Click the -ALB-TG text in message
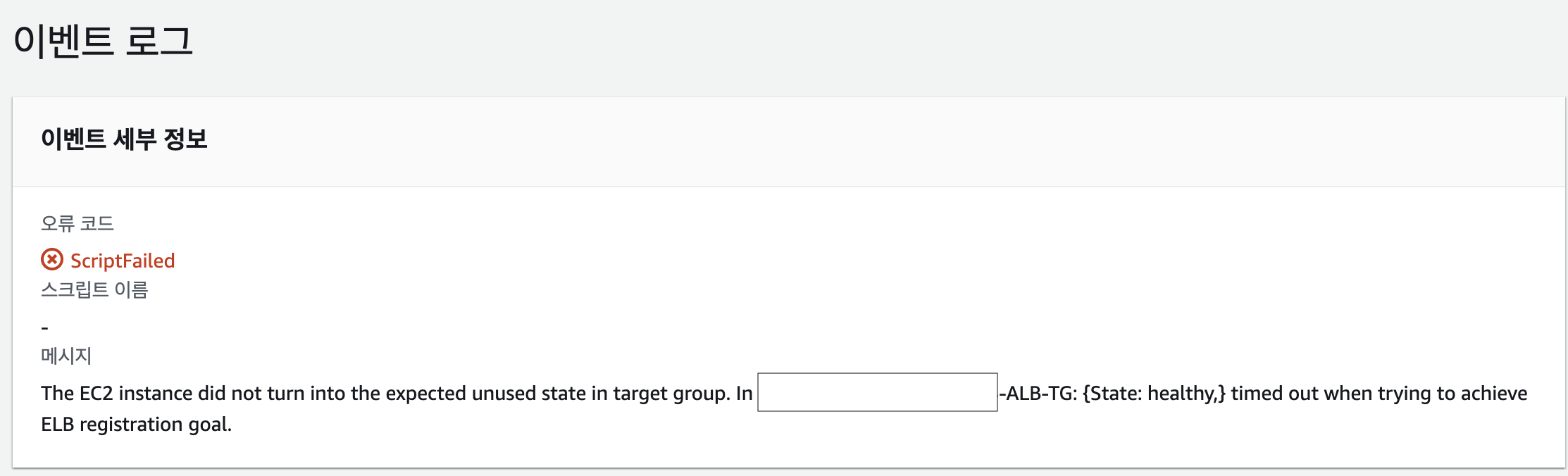This screenshot has width=1568, height=476. tap(1038, 393)
